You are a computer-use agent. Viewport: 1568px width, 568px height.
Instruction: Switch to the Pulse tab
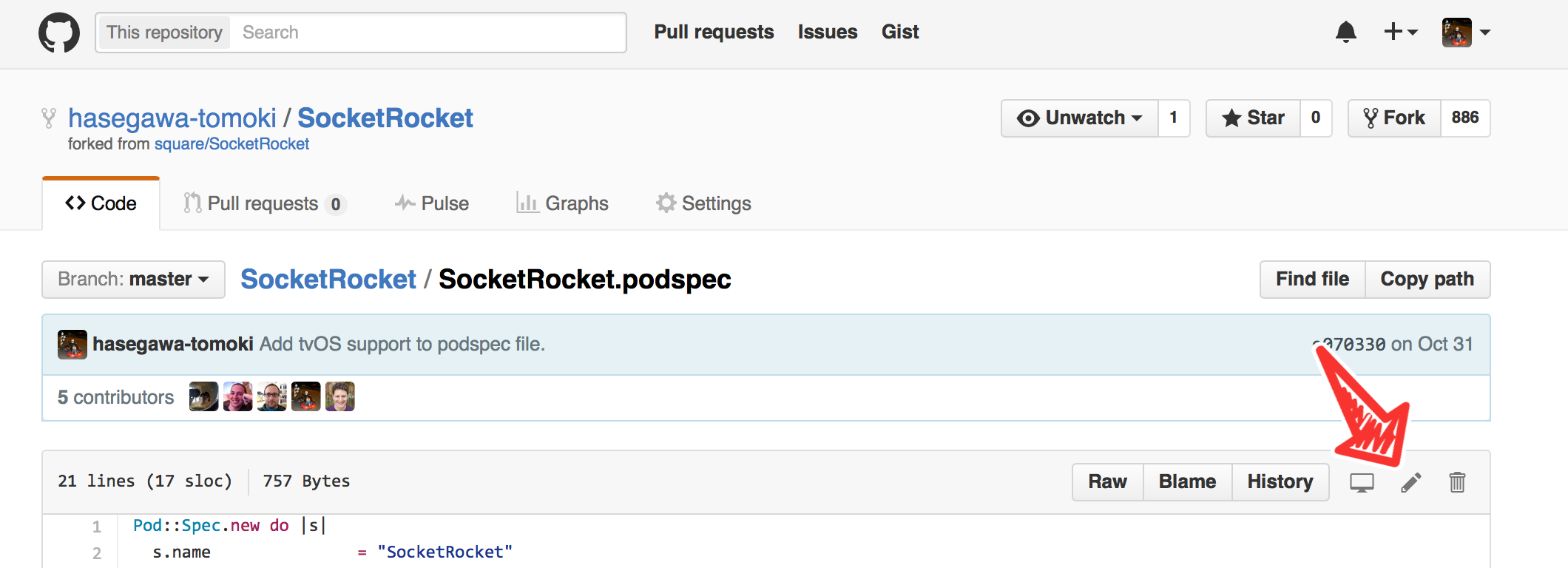(432, 203)
